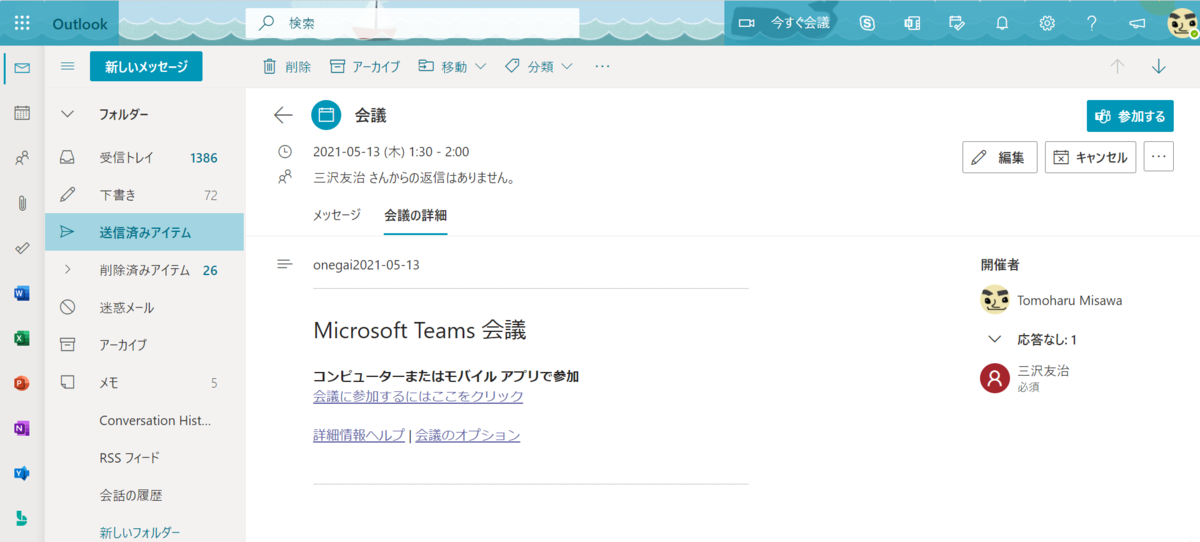Open the To Do checkmark icon
1200x542 pixels.
22,248
